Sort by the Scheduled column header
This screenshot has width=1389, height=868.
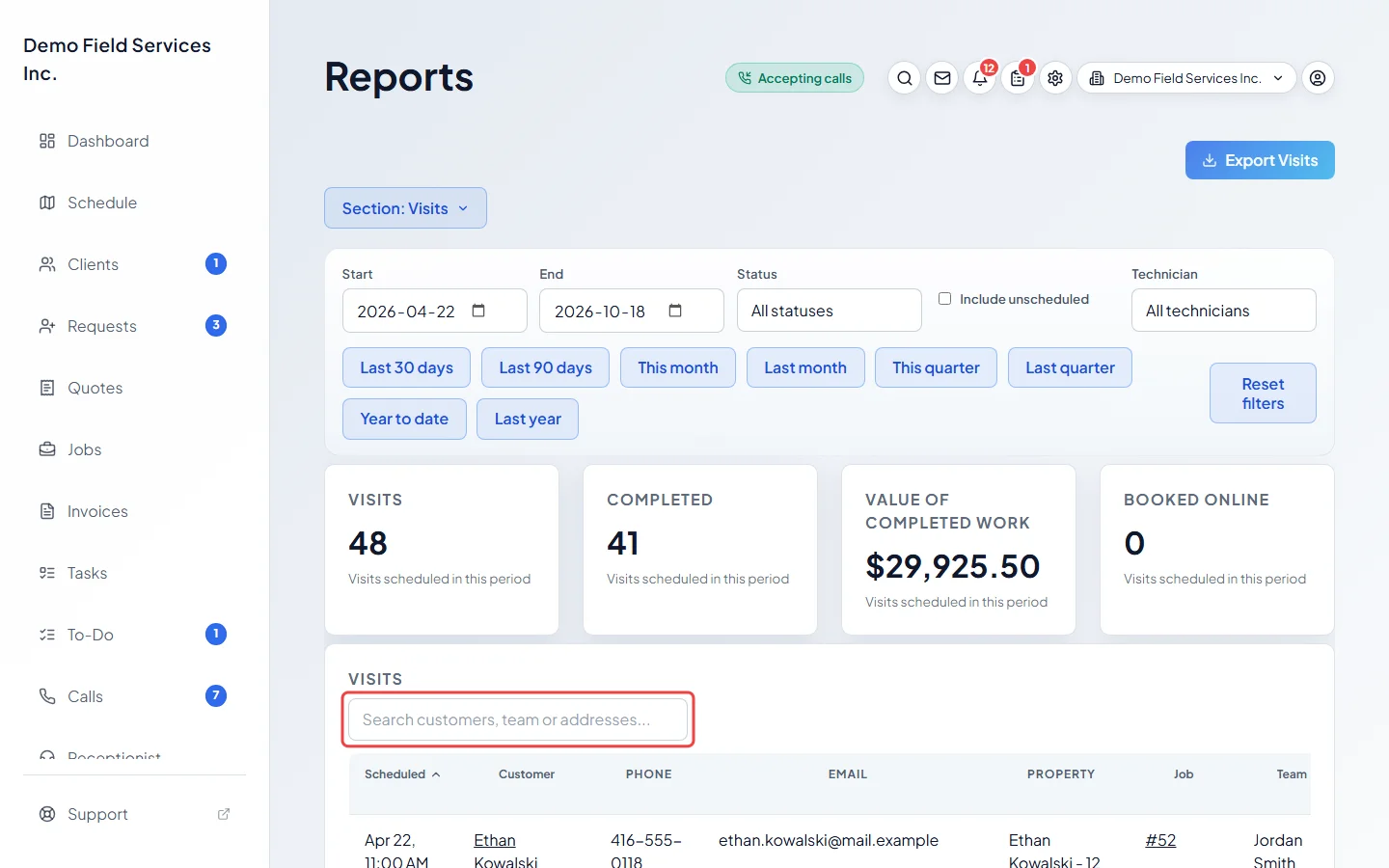click(402, 774)
